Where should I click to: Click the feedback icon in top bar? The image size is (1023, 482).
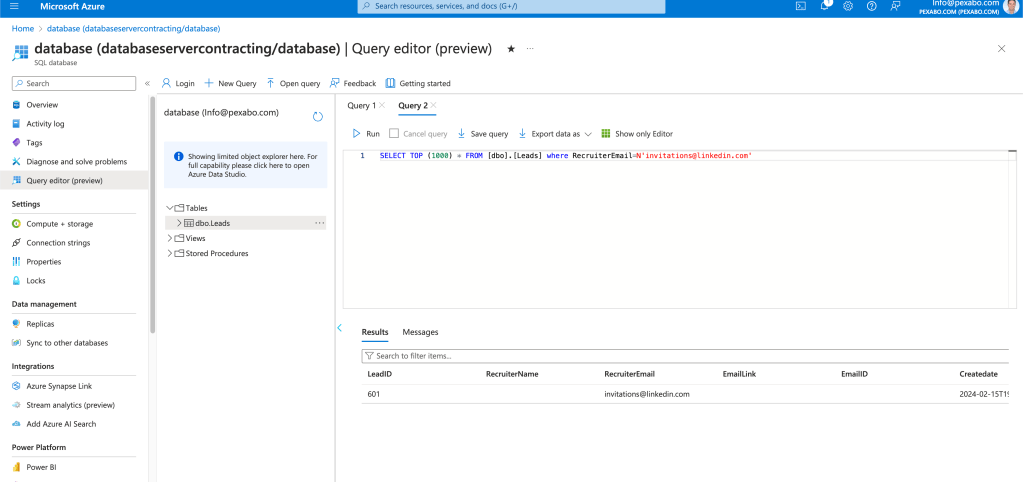click(895, 6)
